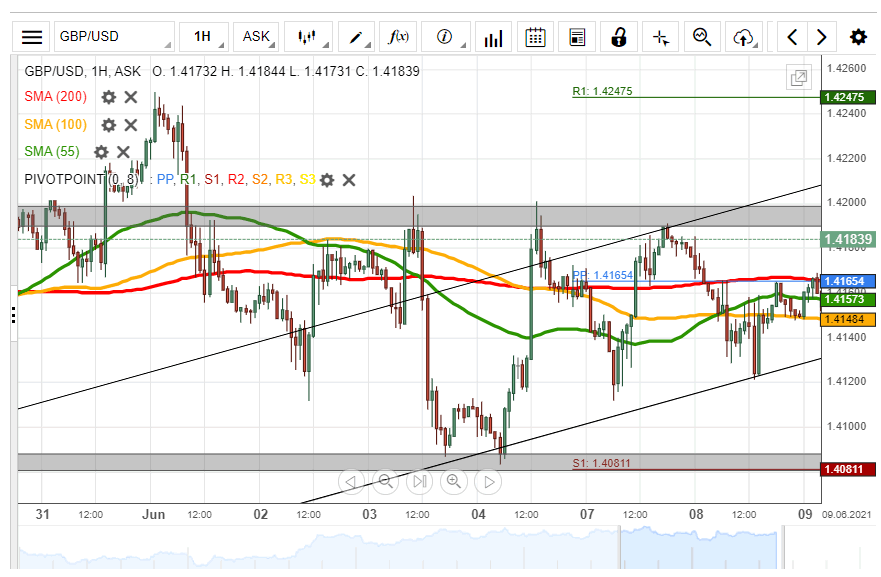Viewport: 881px width, 577px height.
Task: Activate the crosshair cursor tool
Action: [x=660, y=37]
